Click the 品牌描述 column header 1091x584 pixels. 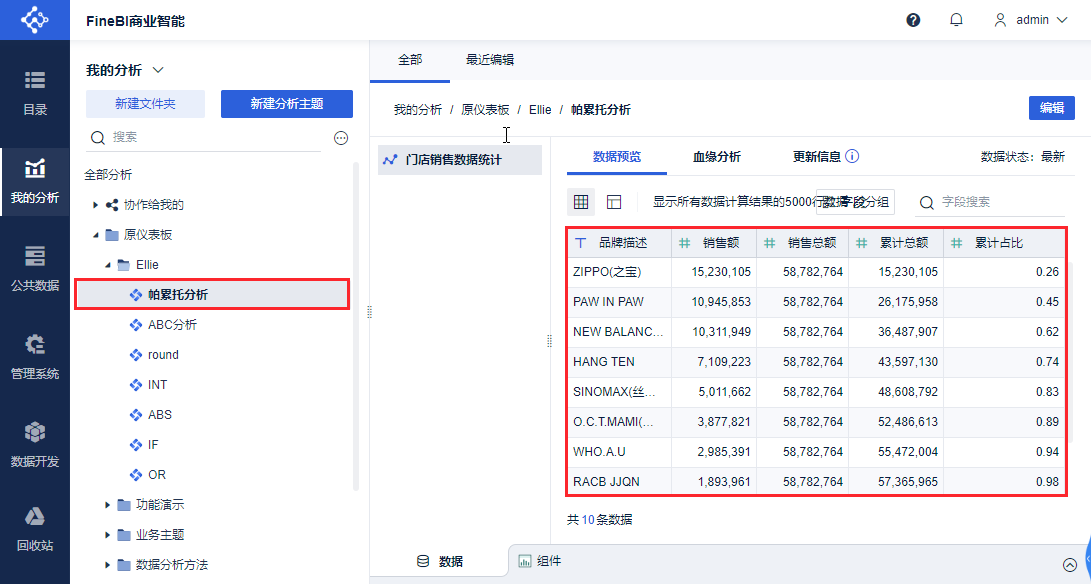tap(619, 243)
